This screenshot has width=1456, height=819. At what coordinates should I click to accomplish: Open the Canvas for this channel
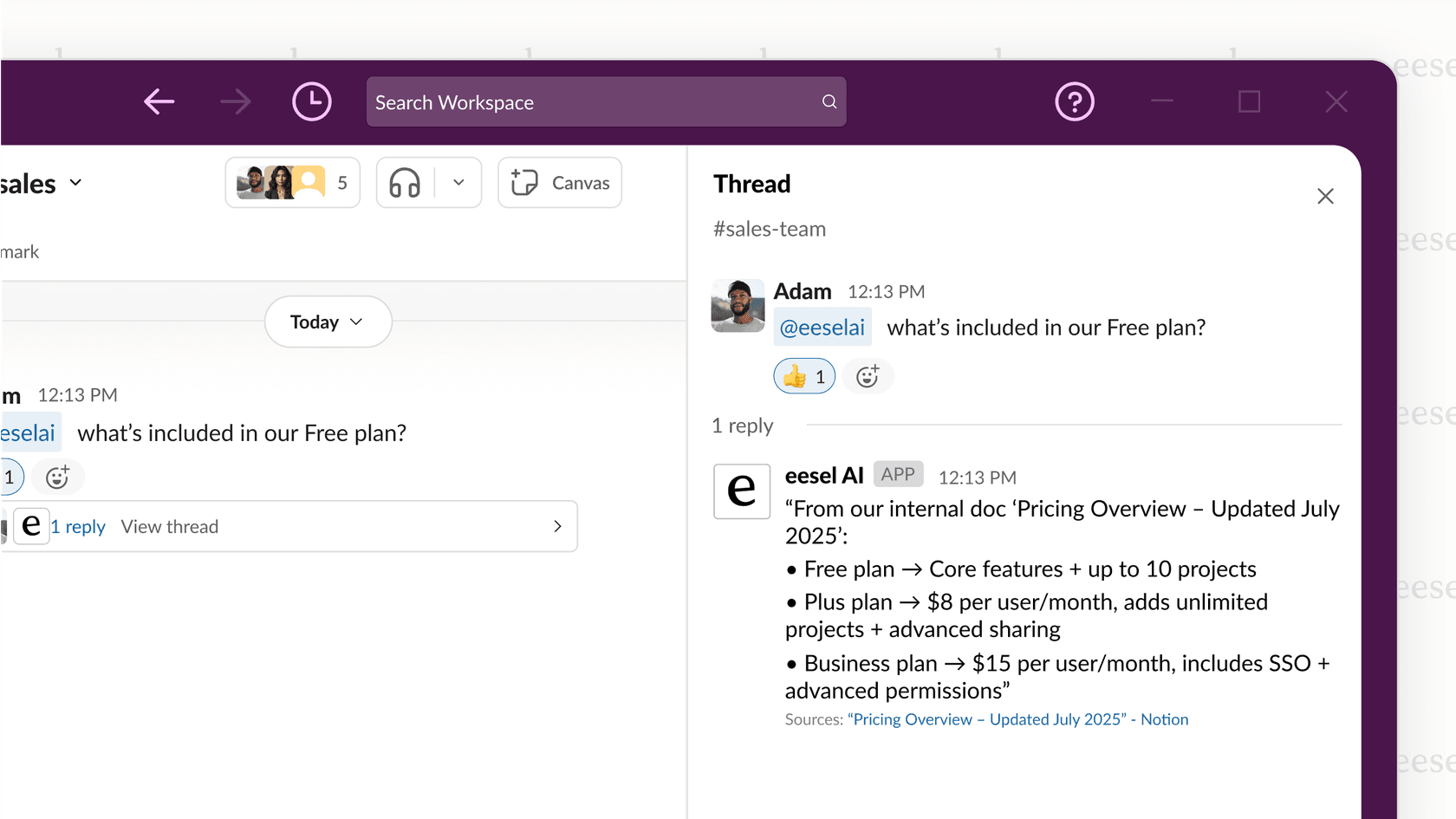pos(559,182)
